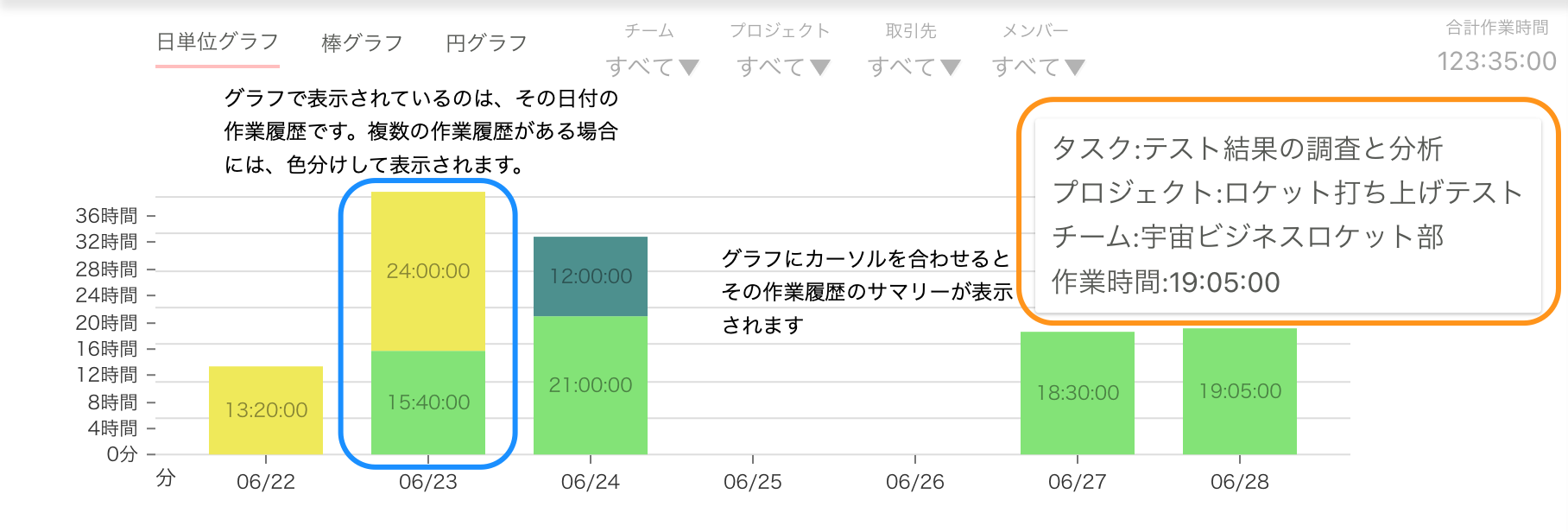Image resolution: width=1568 pixels, height=532 pixels.
Task: Select the green 21:00:00 bar on 06/24
Action: [x=591, y=385]
